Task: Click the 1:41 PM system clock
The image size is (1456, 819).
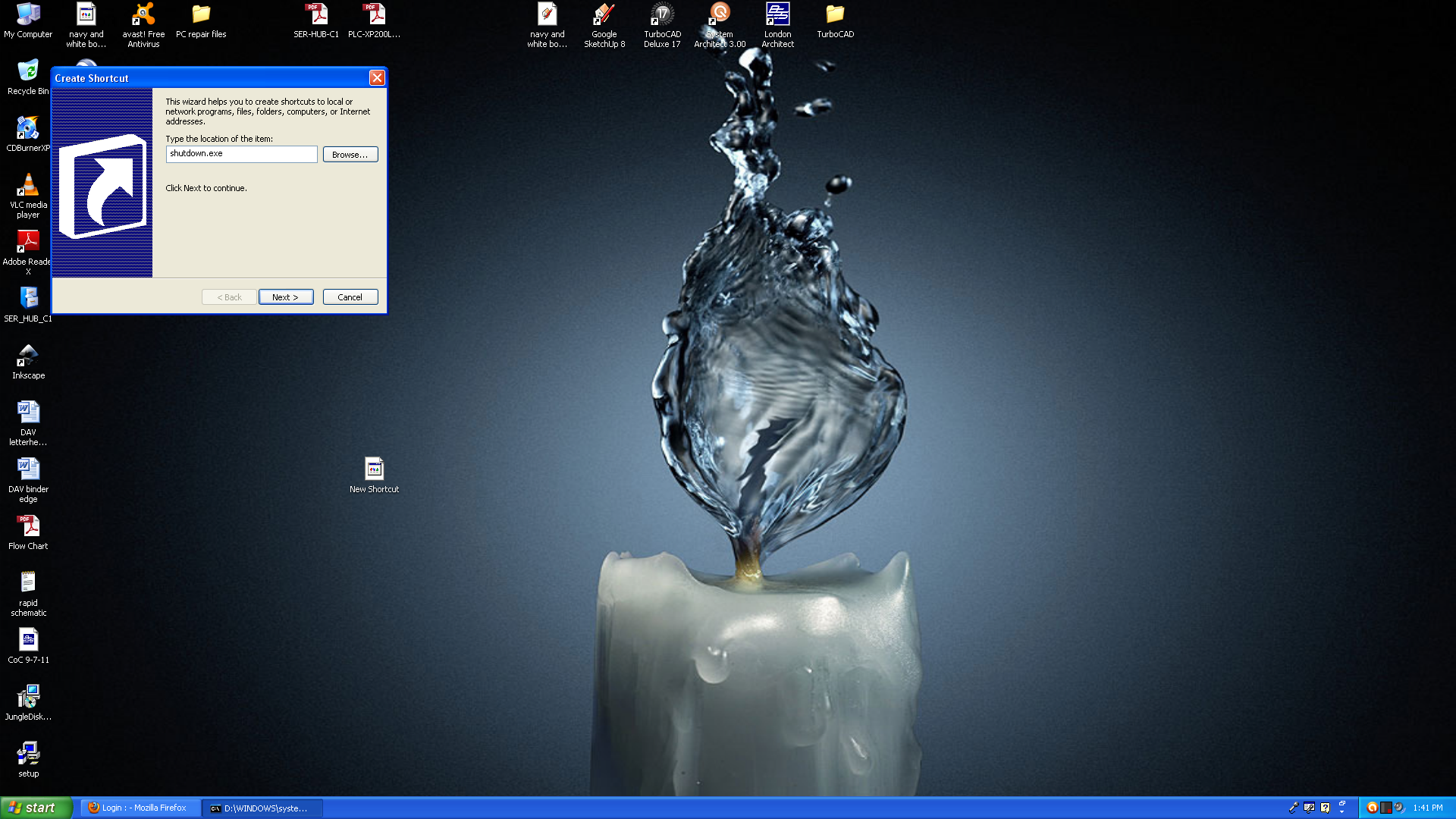Action: [1428, 808]
